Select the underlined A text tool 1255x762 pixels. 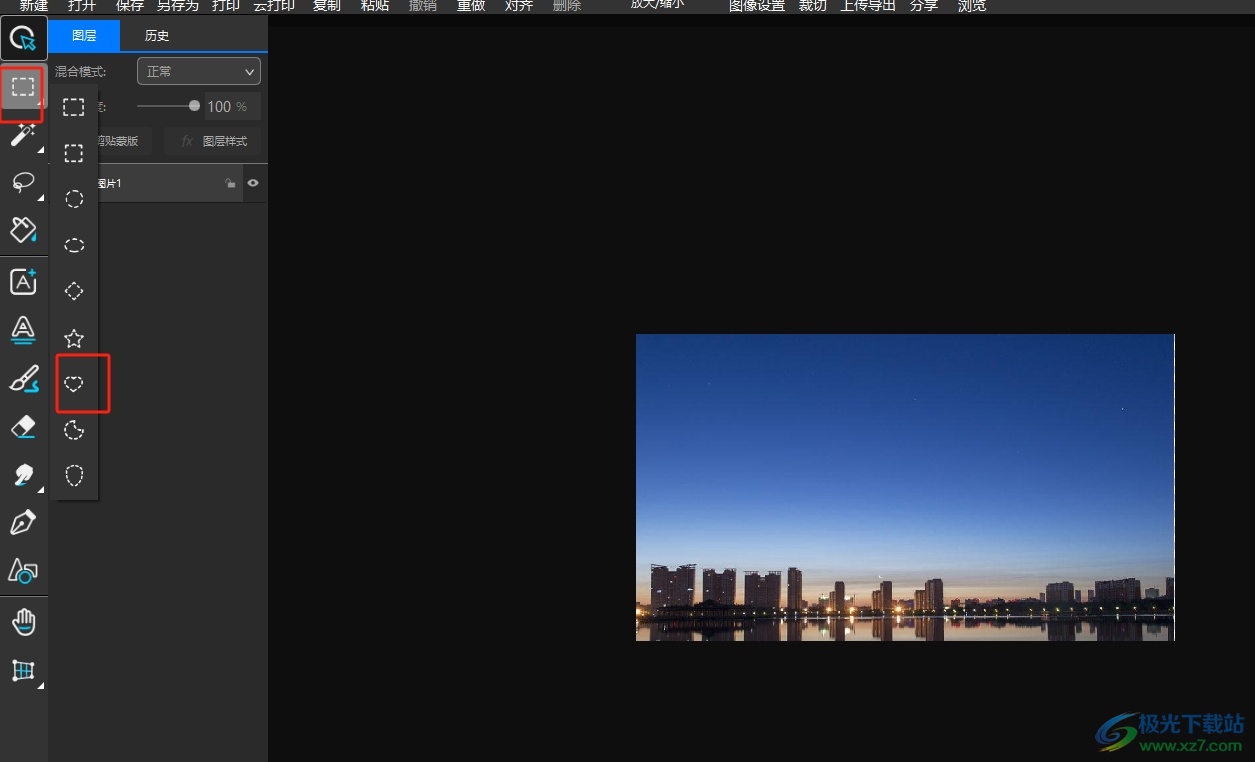[23, 330]
